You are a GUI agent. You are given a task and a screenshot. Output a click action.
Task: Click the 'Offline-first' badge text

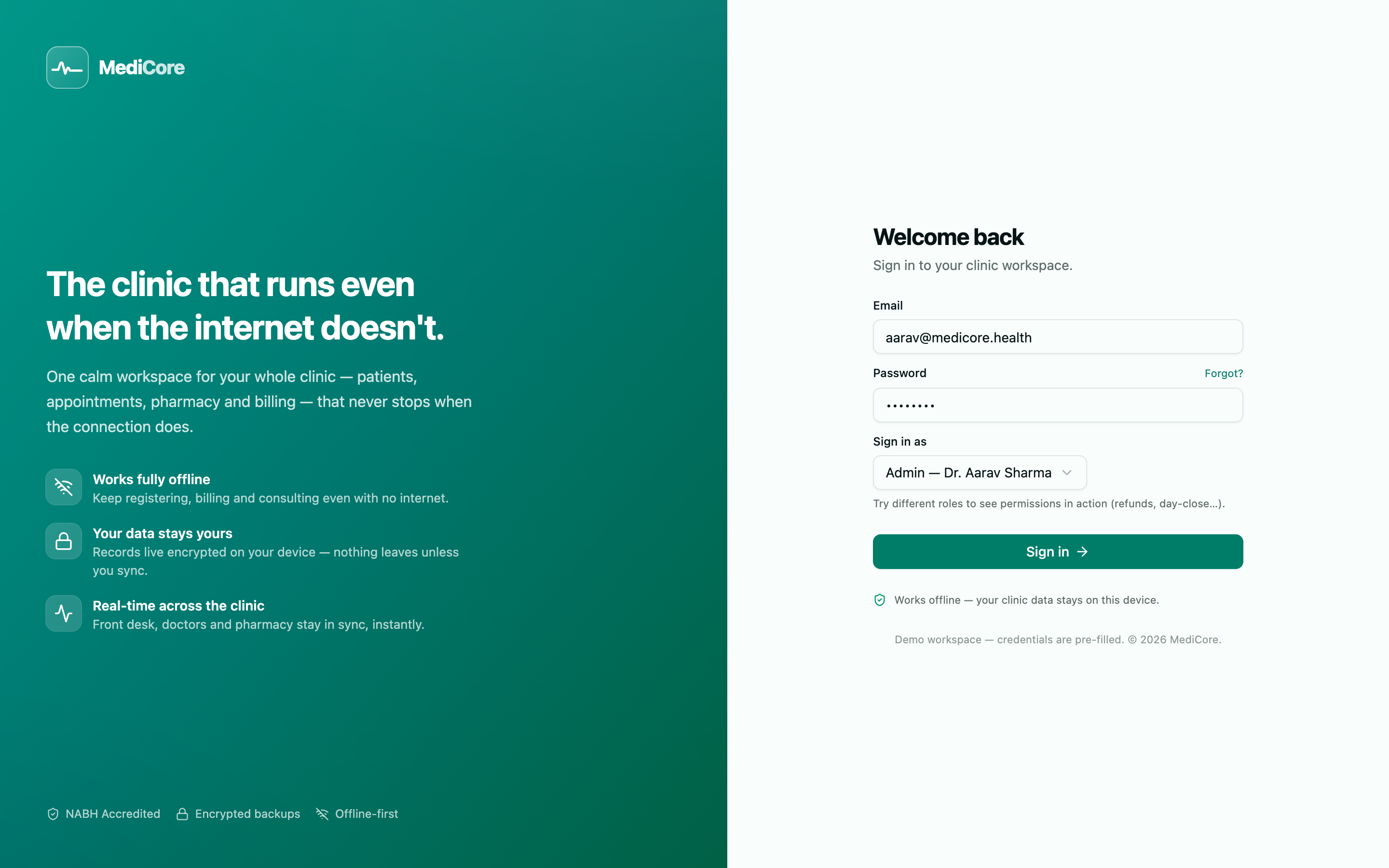pos(366,814)
